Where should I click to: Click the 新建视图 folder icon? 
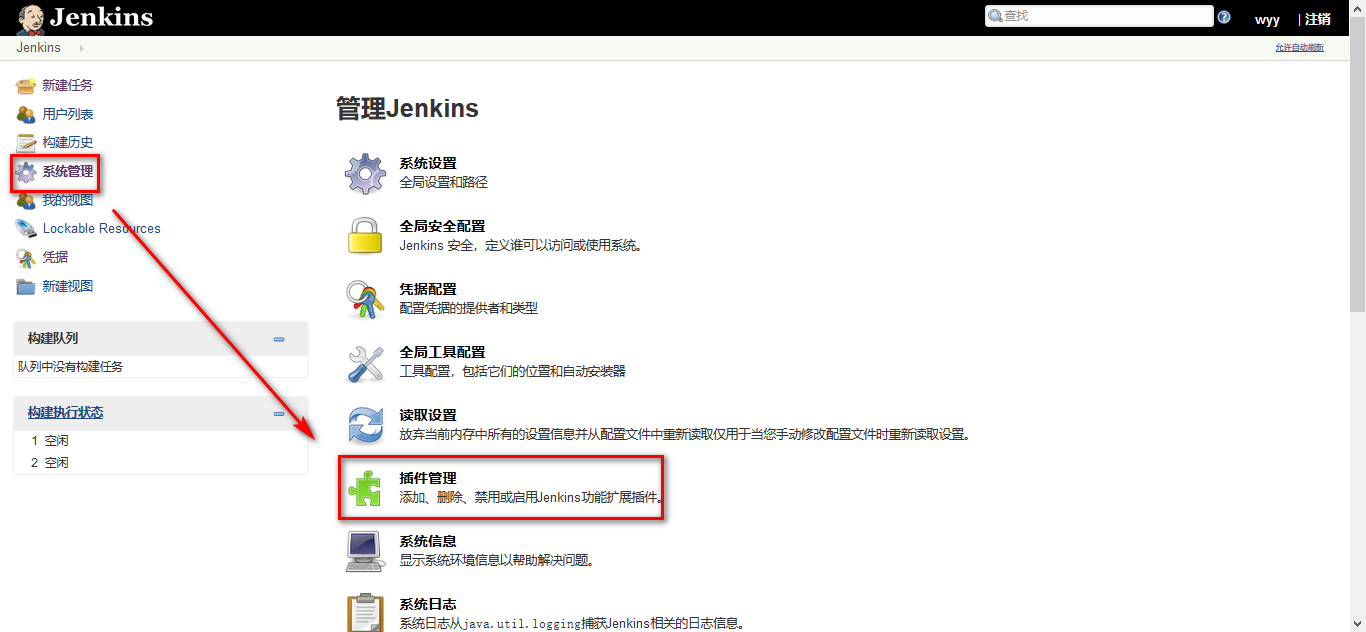(26, 286)
